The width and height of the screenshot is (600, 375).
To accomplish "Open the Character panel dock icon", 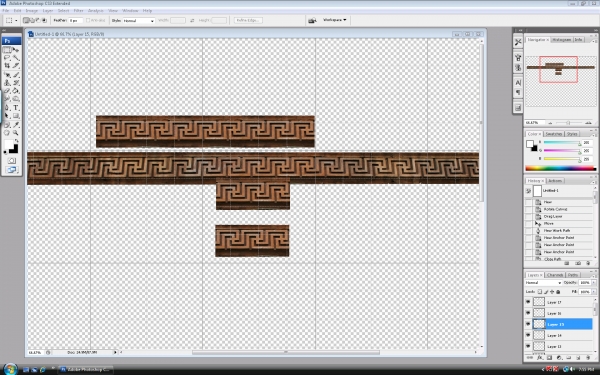I will pos(518,82).
